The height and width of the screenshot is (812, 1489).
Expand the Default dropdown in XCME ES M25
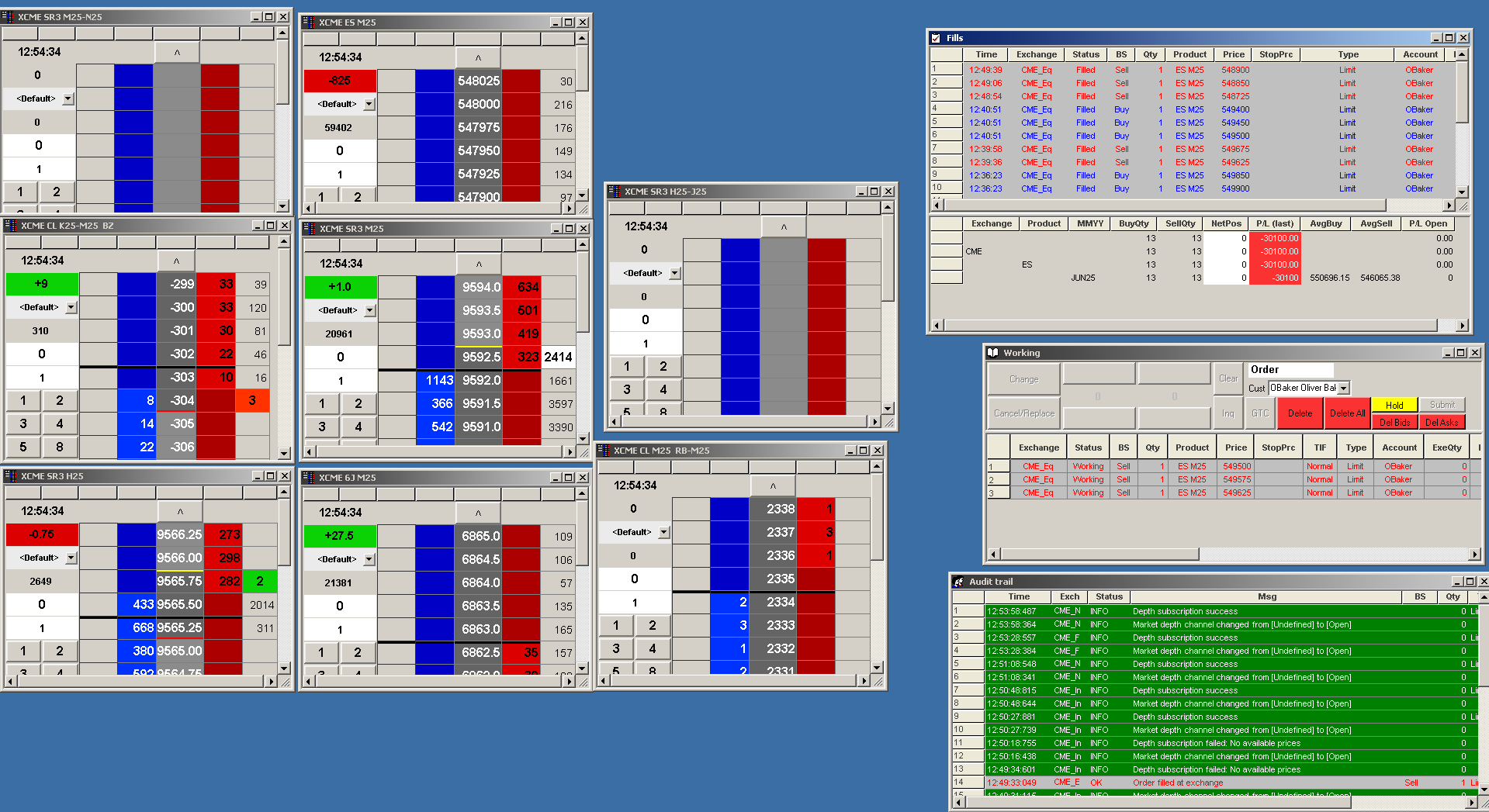[x=369, y=104]
